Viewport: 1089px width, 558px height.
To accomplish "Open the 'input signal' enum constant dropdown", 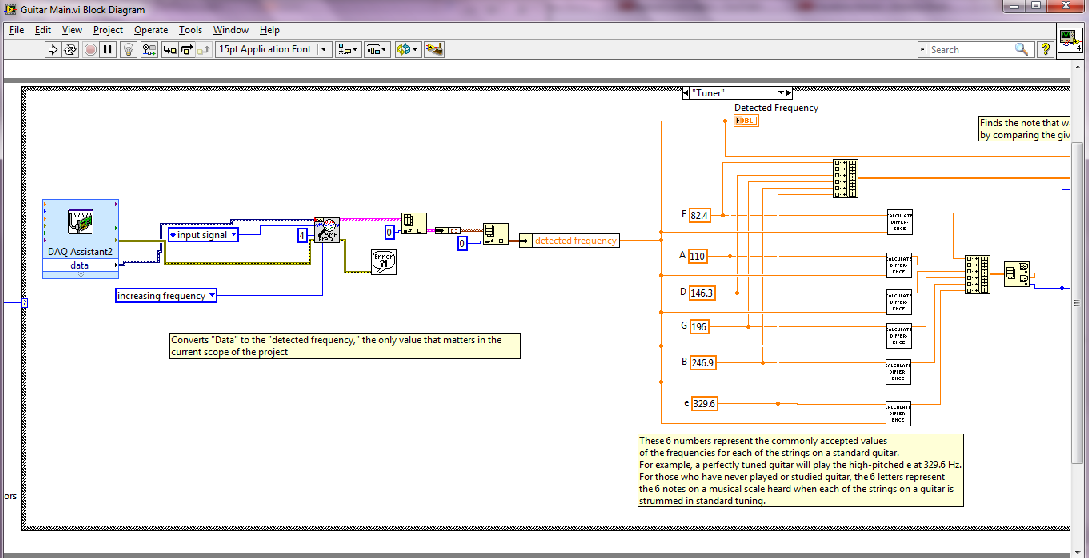I will [x=203, y=235].
